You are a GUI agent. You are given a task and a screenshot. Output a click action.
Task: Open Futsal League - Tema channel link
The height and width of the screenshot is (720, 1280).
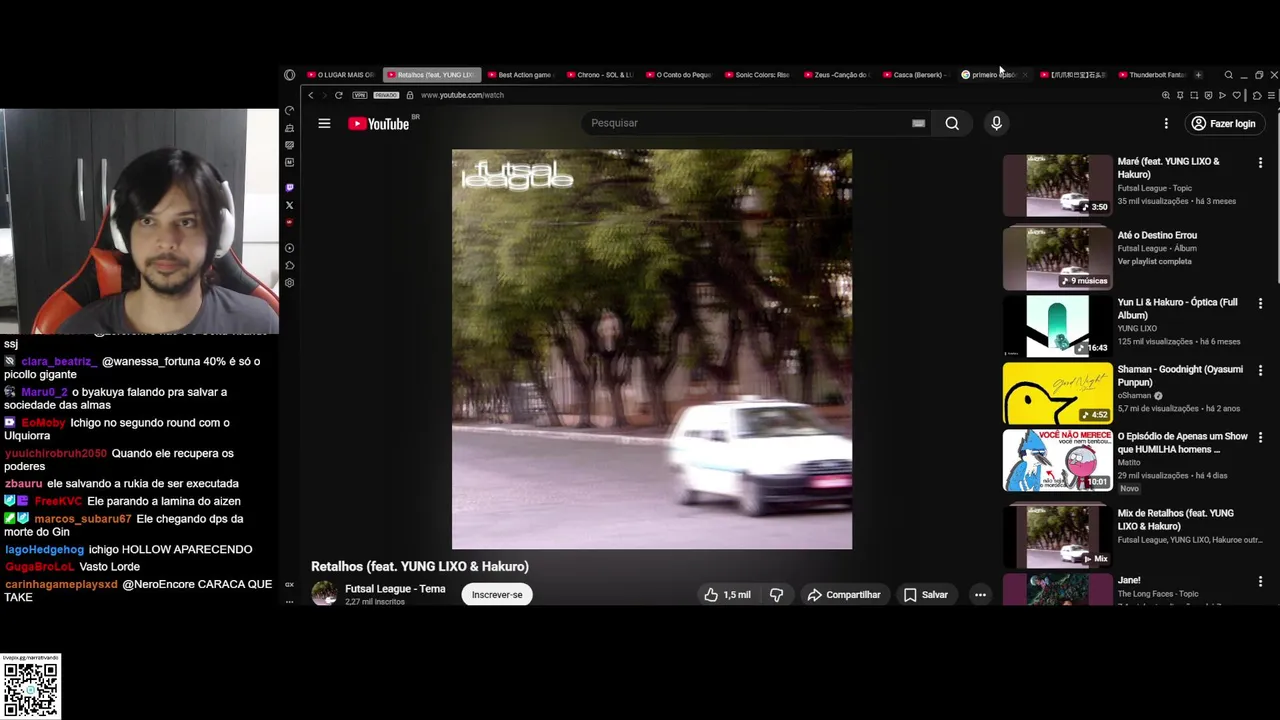[395, 589]
